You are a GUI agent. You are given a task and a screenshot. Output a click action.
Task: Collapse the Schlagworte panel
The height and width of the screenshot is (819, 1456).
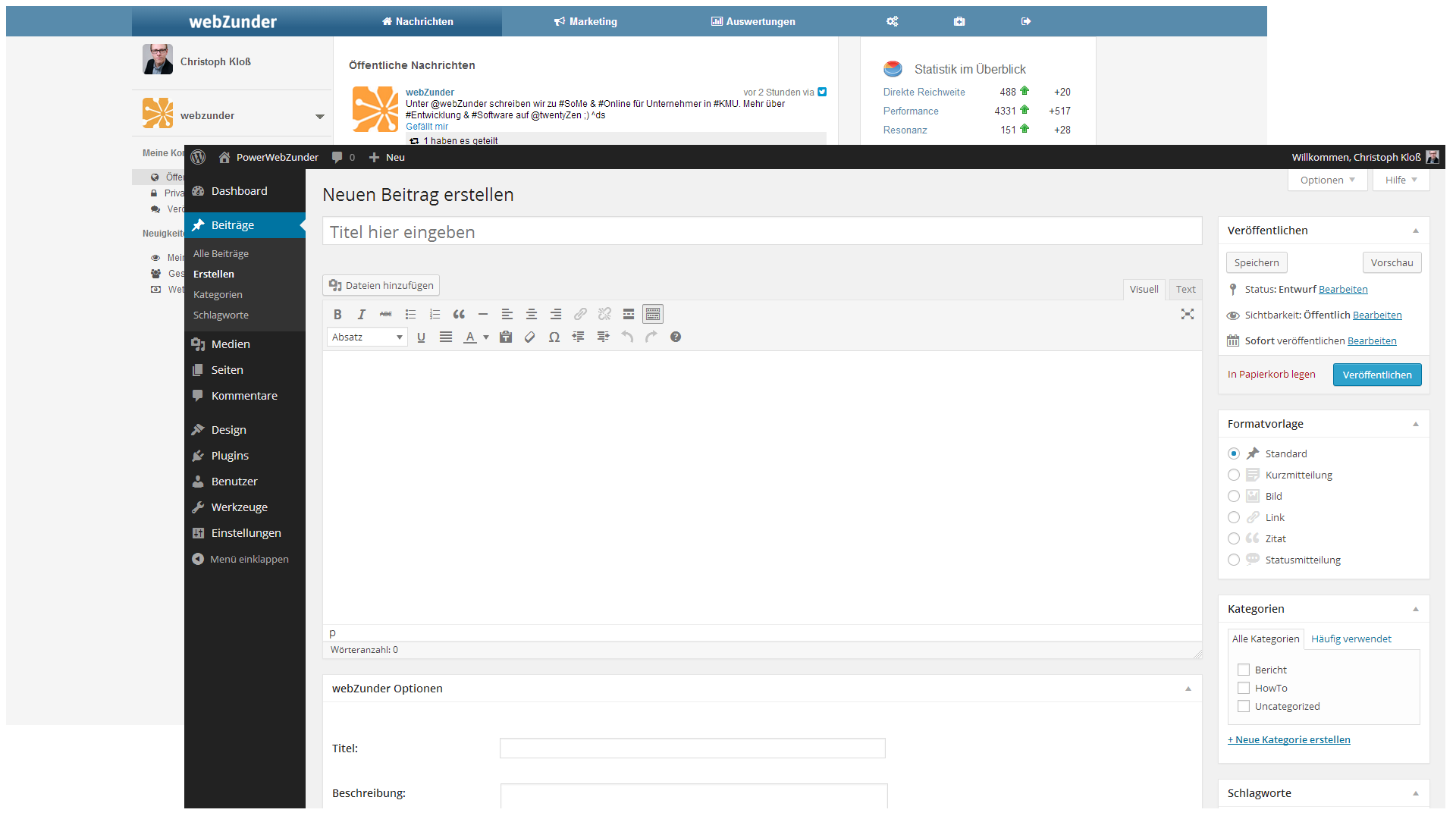1416,793
